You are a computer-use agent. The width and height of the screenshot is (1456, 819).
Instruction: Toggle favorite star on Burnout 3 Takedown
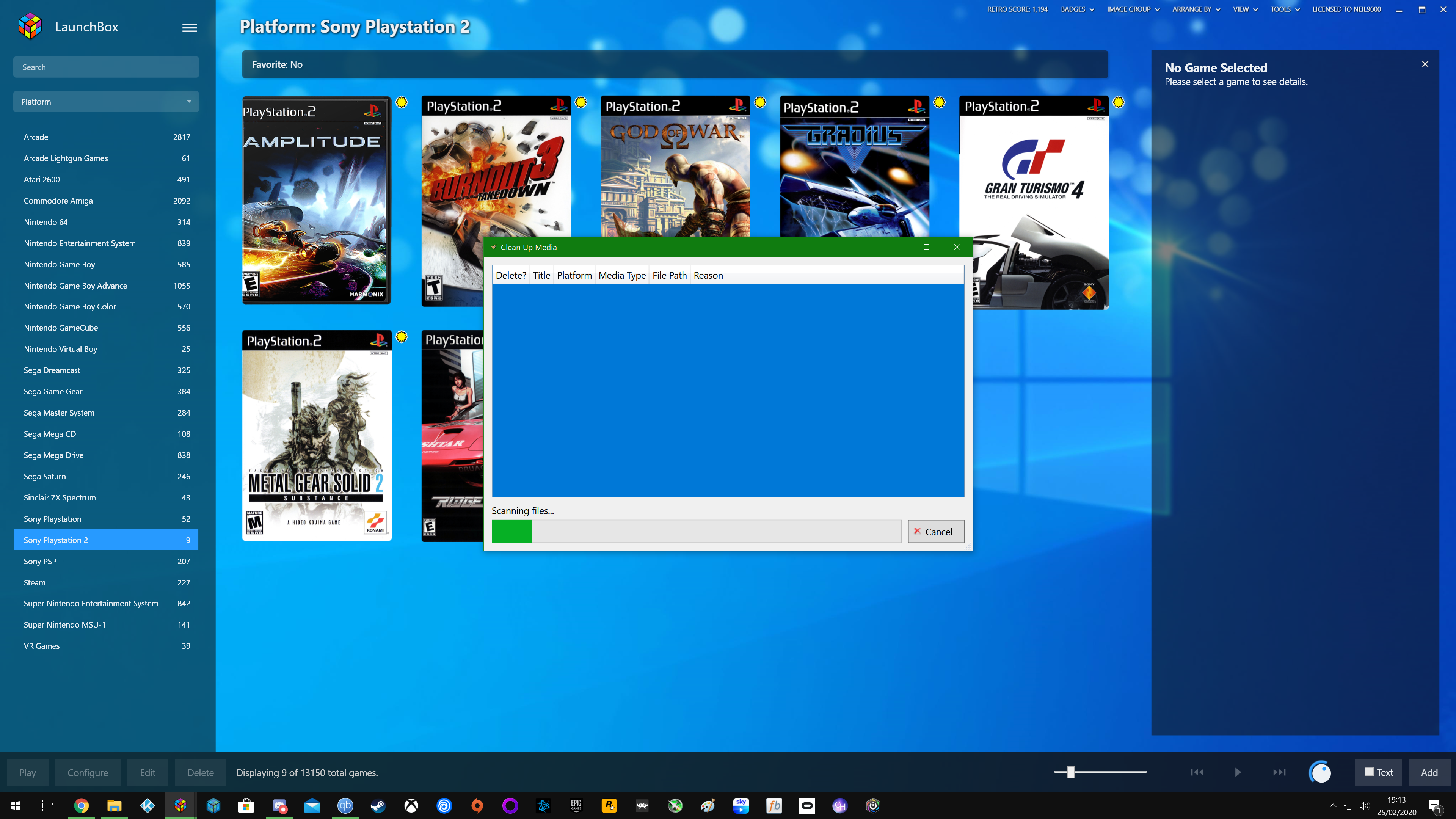coord(581,102)
